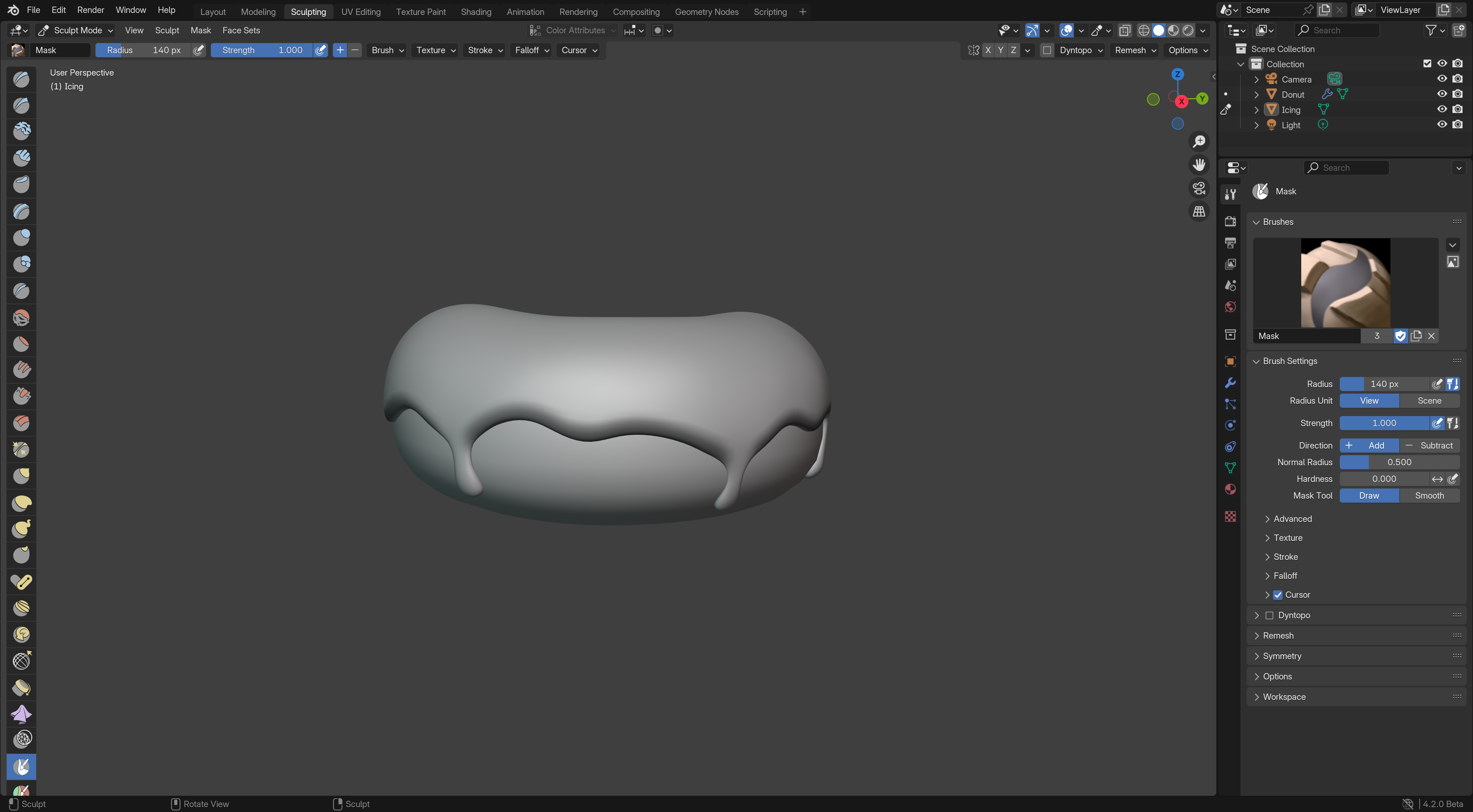
Task: Open the Modifiers wrench tab in Properties
Action: pyautogui.click(x=1230, y=383)
